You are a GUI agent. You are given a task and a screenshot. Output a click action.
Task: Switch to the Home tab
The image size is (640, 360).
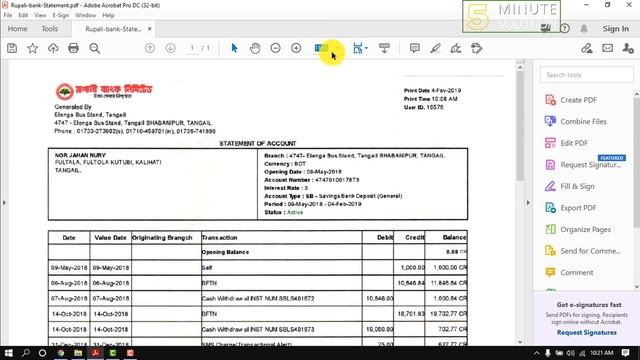(18, 29)
